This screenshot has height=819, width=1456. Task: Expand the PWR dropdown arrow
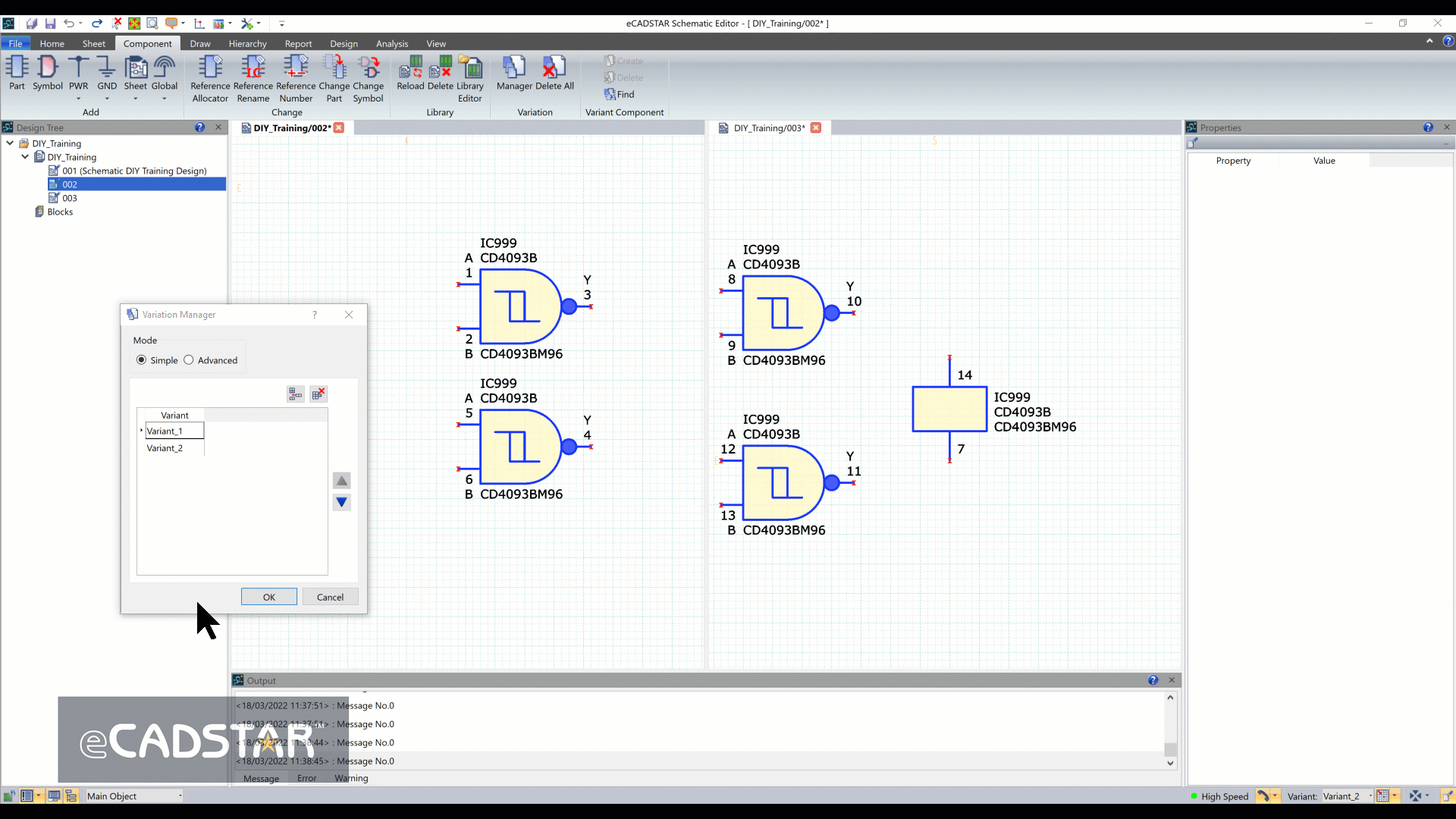tap(78, 99)
